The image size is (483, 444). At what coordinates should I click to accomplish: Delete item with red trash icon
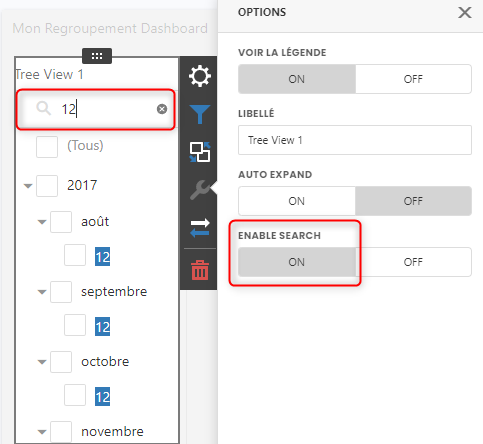(200, 270)
